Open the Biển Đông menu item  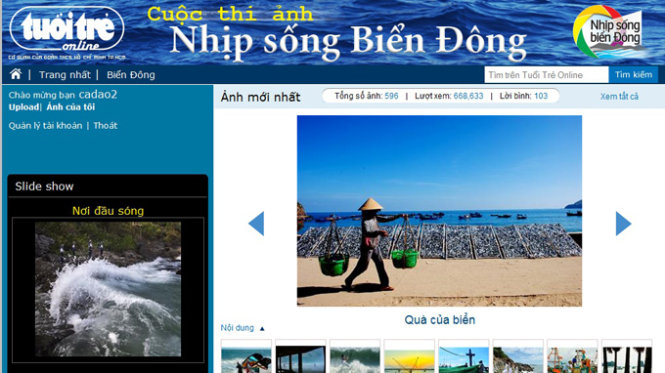(131, 75)
